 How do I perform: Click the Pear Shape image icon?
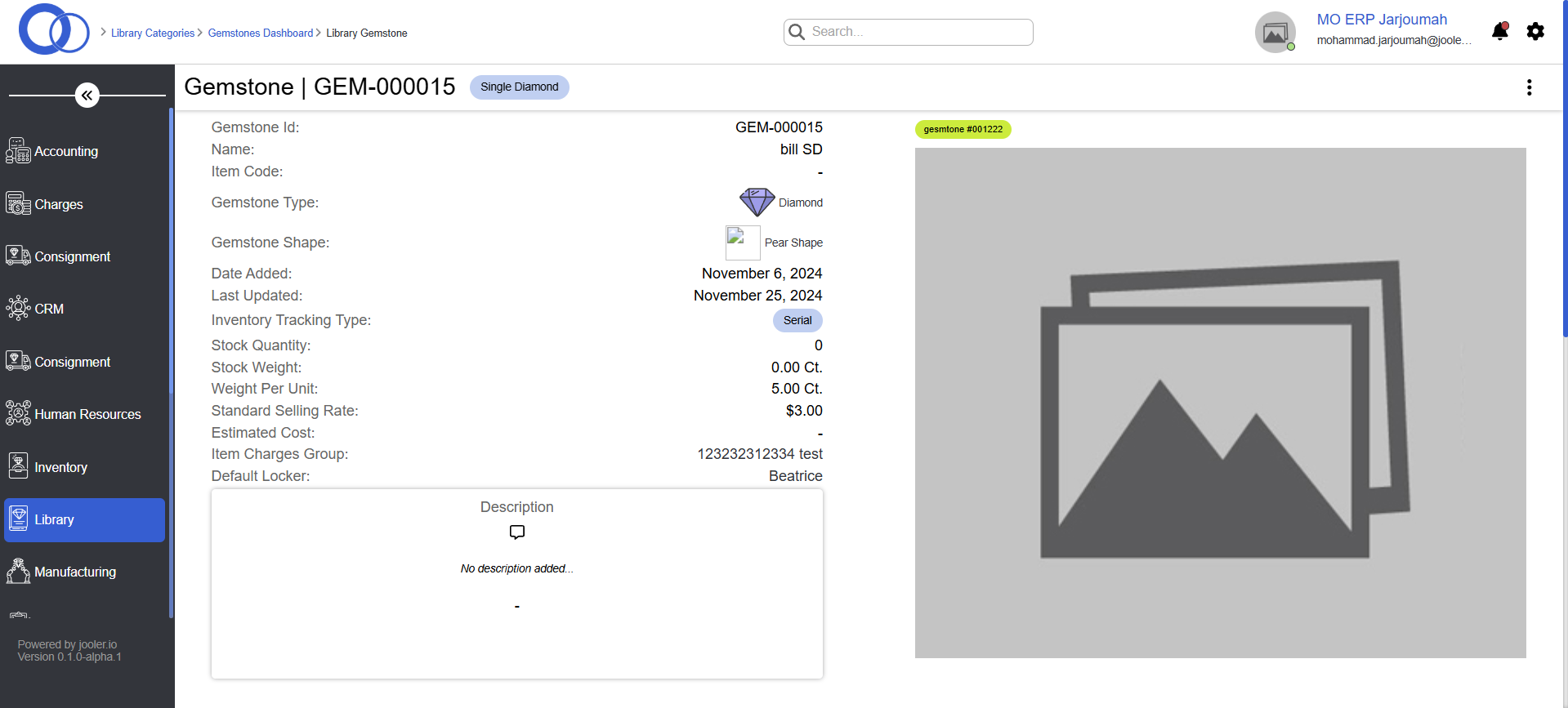[x=742, y=243]
